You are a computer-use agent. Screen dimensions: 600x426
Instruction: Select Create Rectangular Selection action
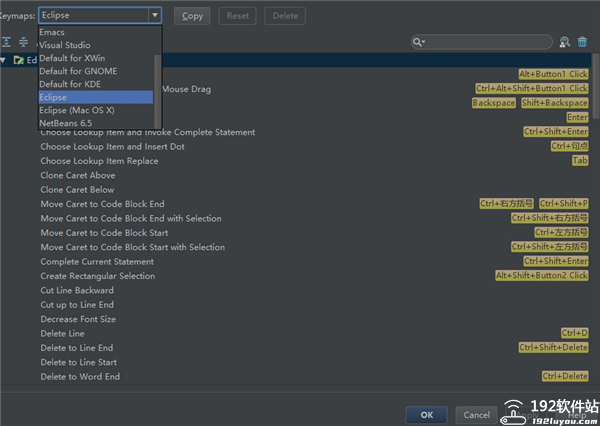point(98,276)
